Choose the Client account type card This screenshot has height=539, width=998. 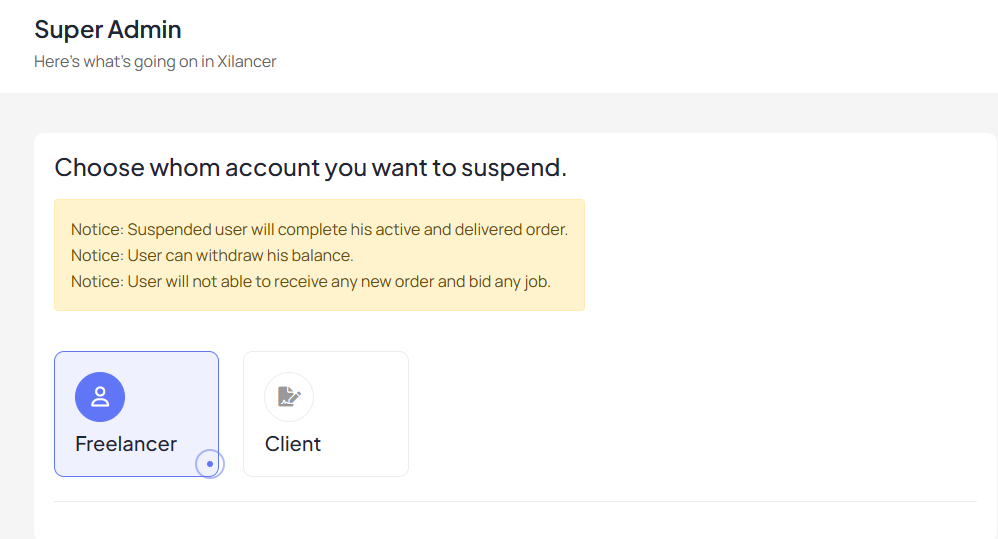click(x=326, y=414)
